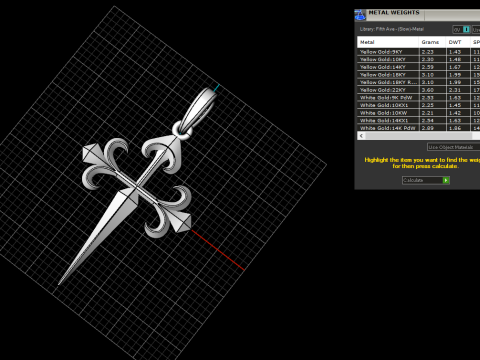Select the White Gold:14K PdW row
480x360 pixels.
[419, 128]
